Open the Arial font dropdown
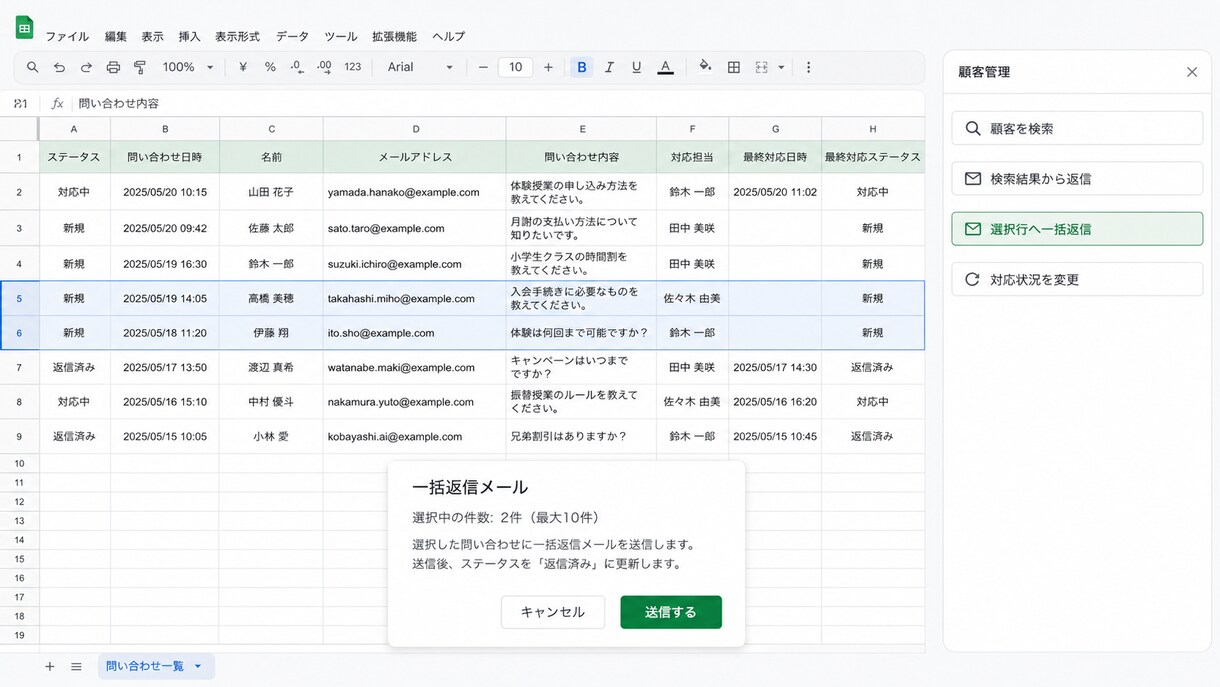The image size is (1220, 687). [421, 67]
